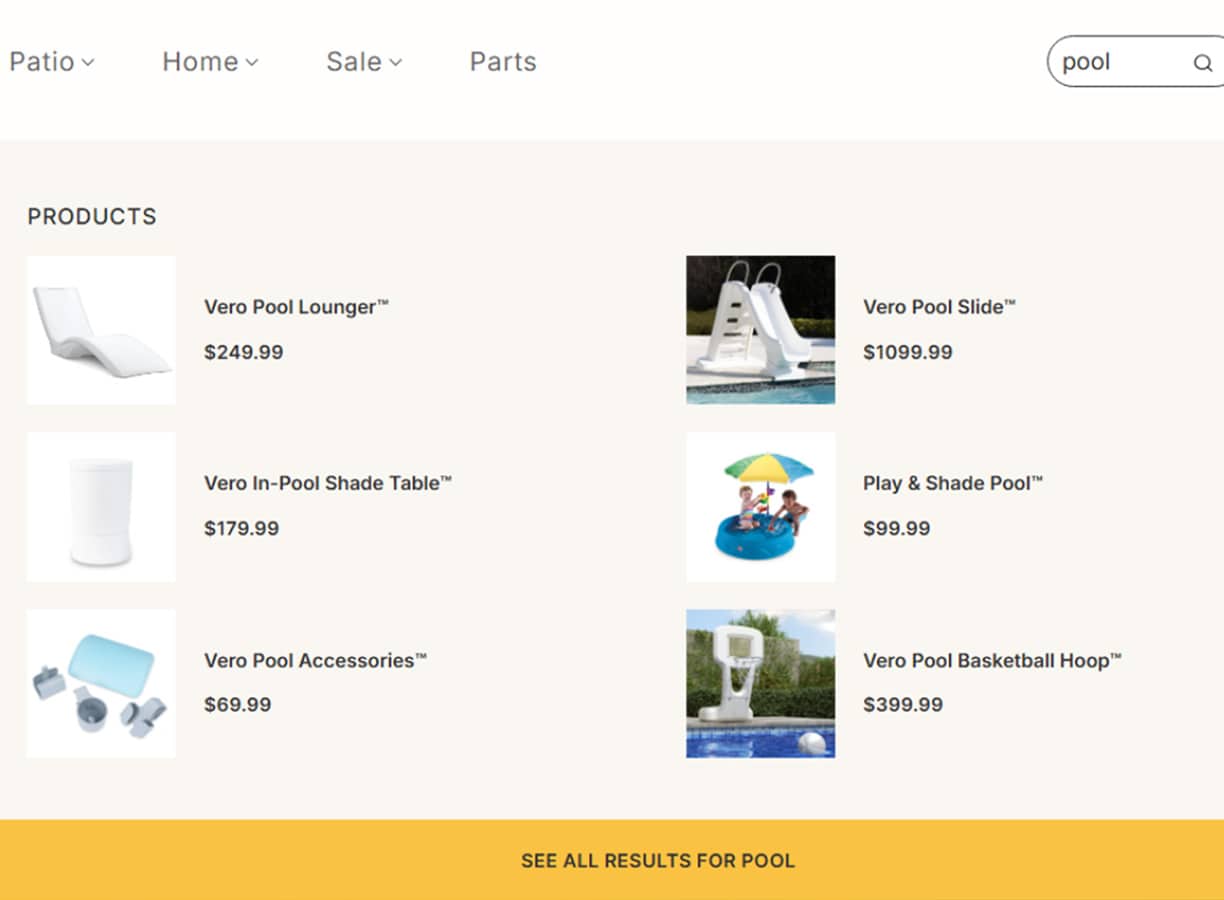Open the Vero Pool Accessories product image
Image resolution: width=1224 pixels, height=900 pixels.
pyautogui.click(x=101, y=683)
